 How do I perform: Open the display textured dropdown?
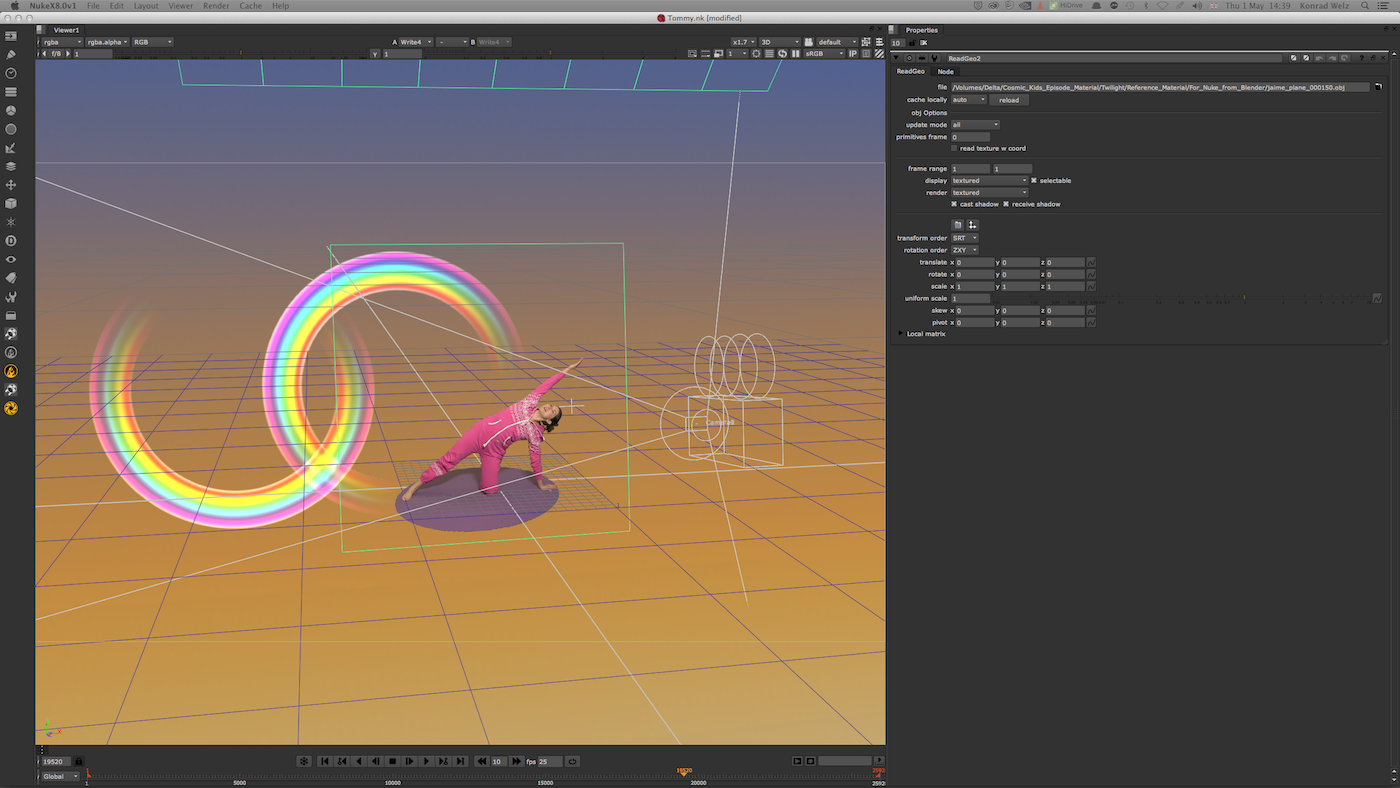(x=989, y=180)
